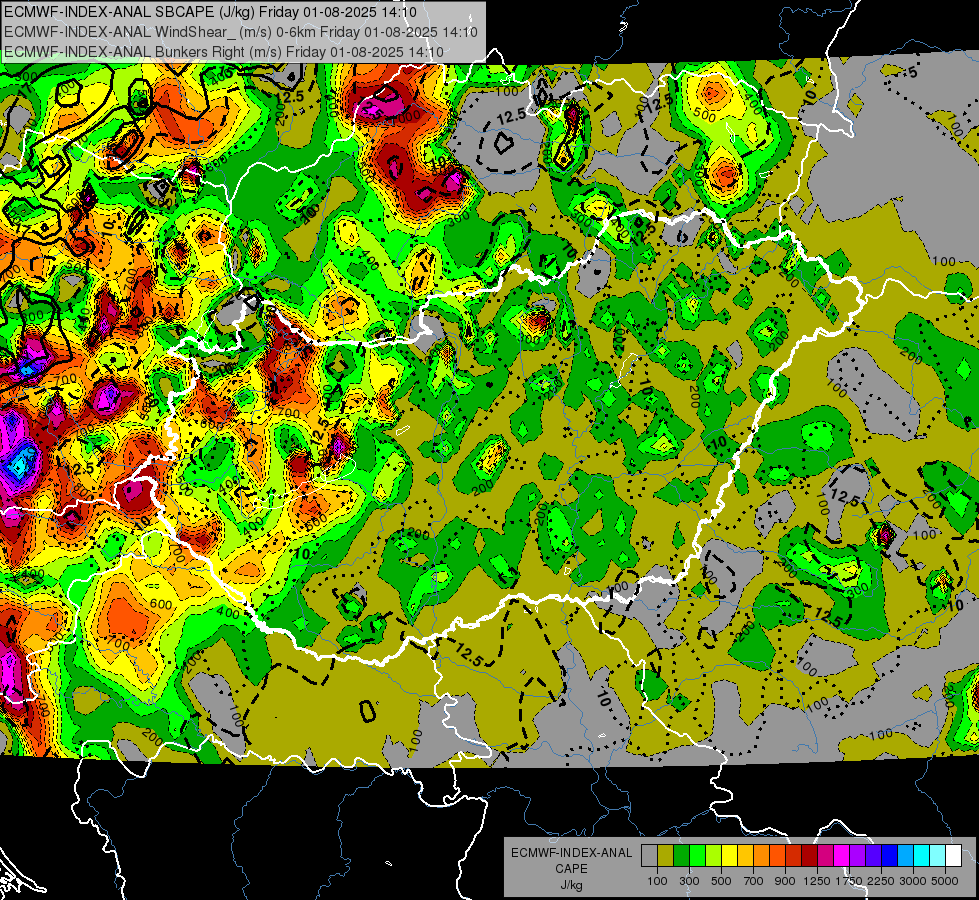The image size is (979, 900).
Task: Click the ECMWF-INDEX-ANAL label in legend box
Action: (572, 853)
